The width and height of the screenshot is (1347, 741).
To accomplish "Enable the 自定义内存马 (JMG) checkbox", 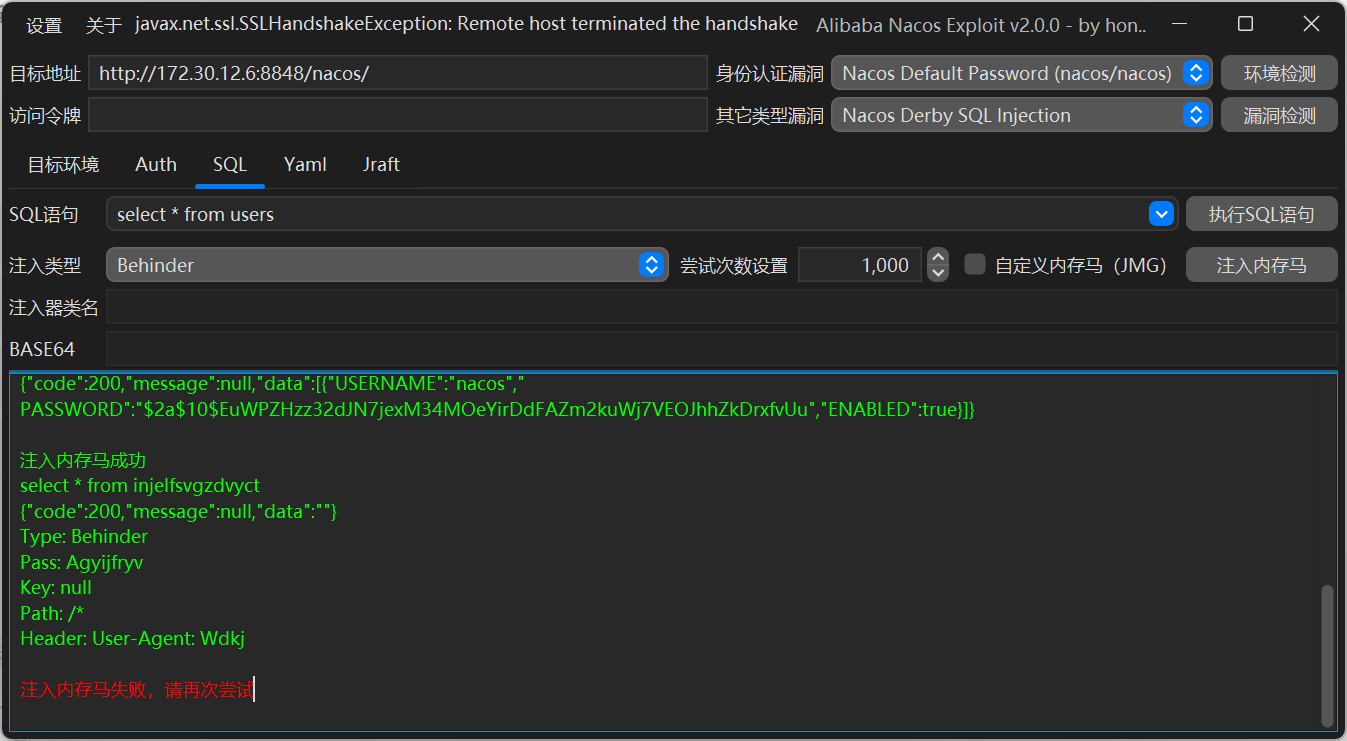I will tap(975, 265).
